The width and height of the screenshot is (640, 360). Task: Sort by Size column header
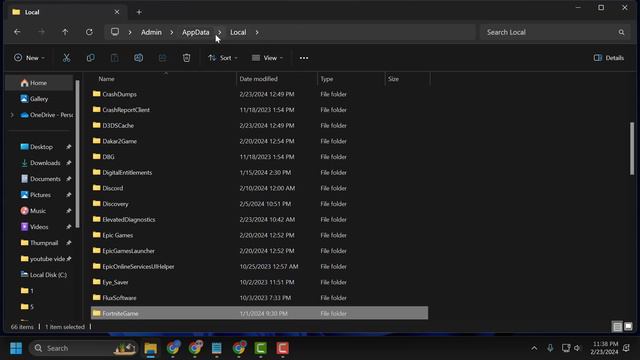[x=393, y=79]
